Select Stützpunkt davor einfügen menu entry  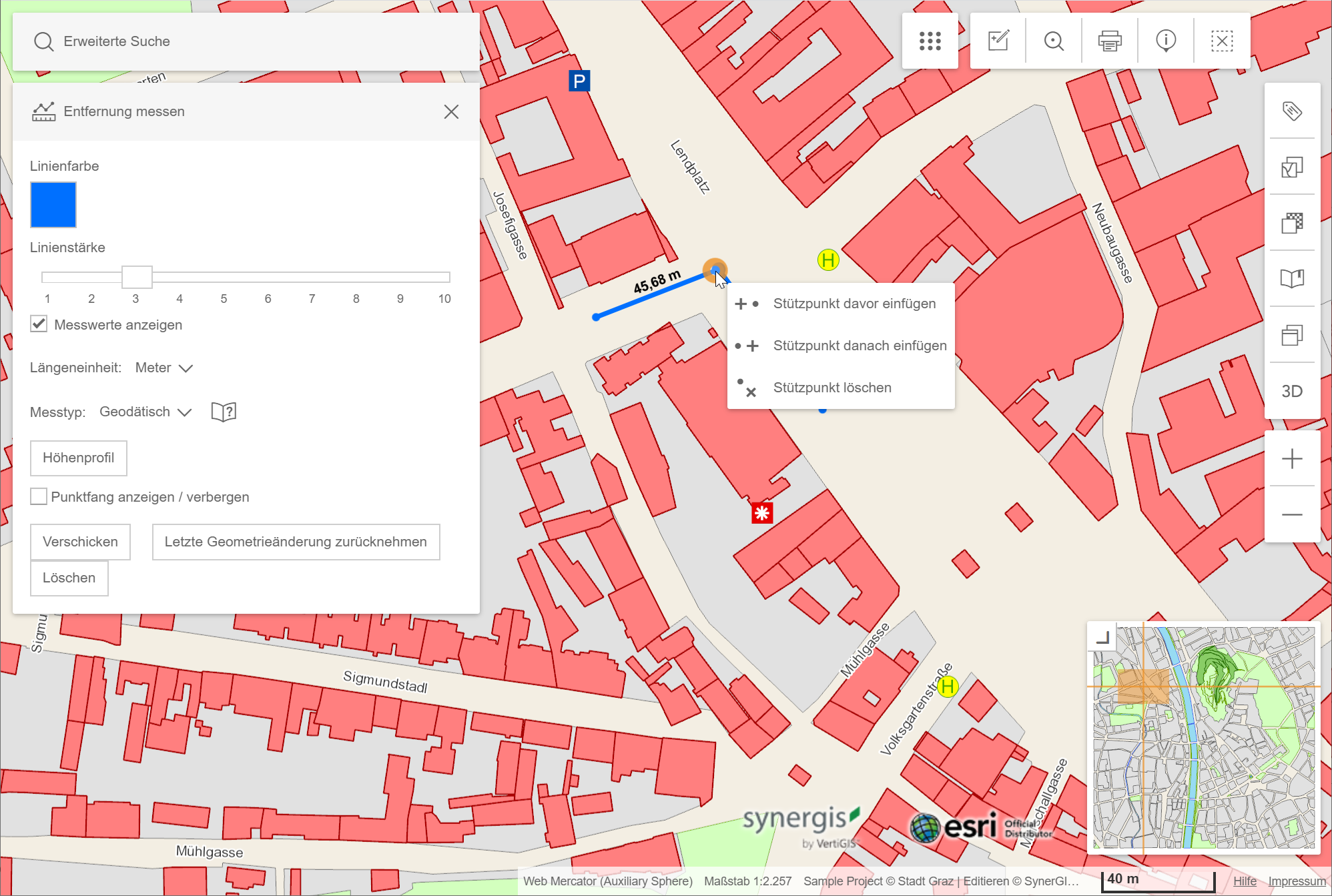[x=854, y=304]
